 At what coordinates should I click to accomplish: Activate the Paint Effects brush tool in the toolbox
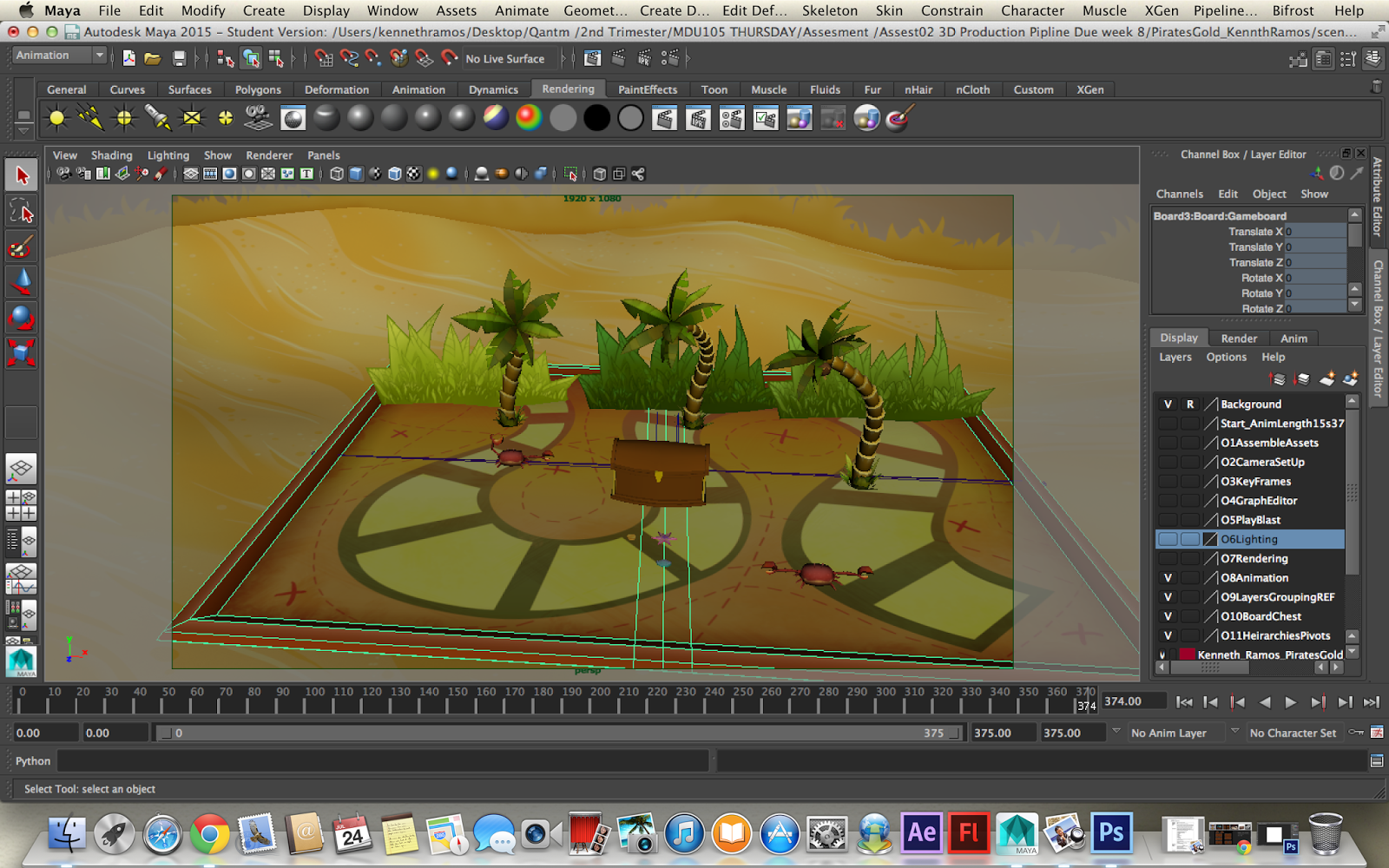click(21, 247)
